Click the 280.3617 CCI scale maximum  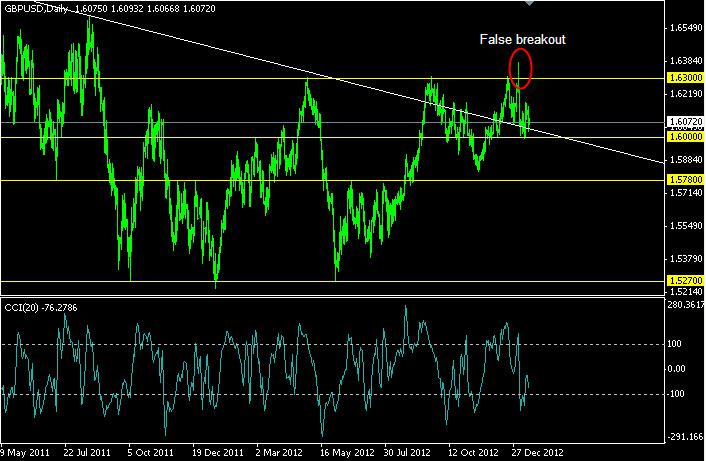686,305
